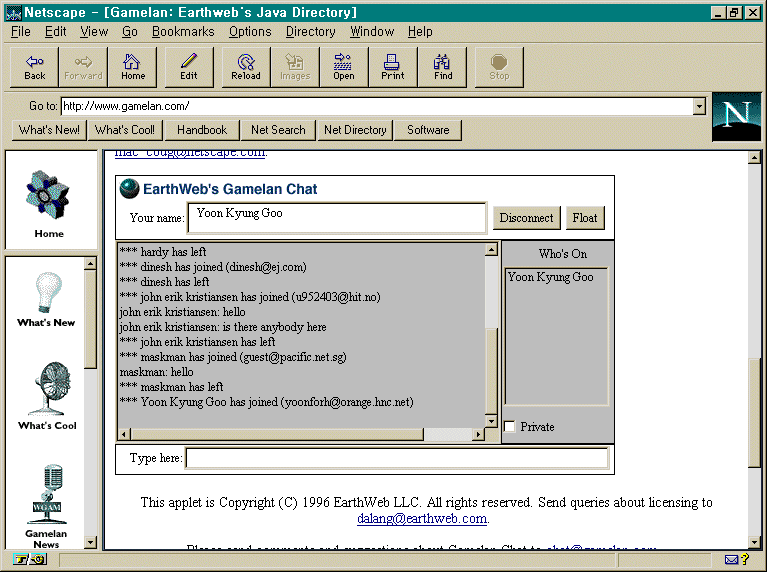
Task: Click the What's Cool! directory button
Action: [x=125, y=130]
